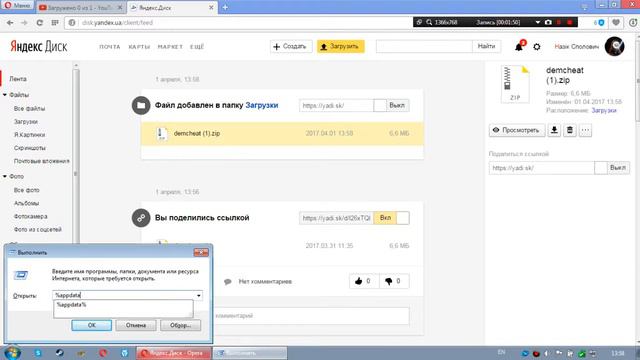Screen dimensions: 640x360
Task: Open Альбомы in sidebar
Action: (27, 203)
